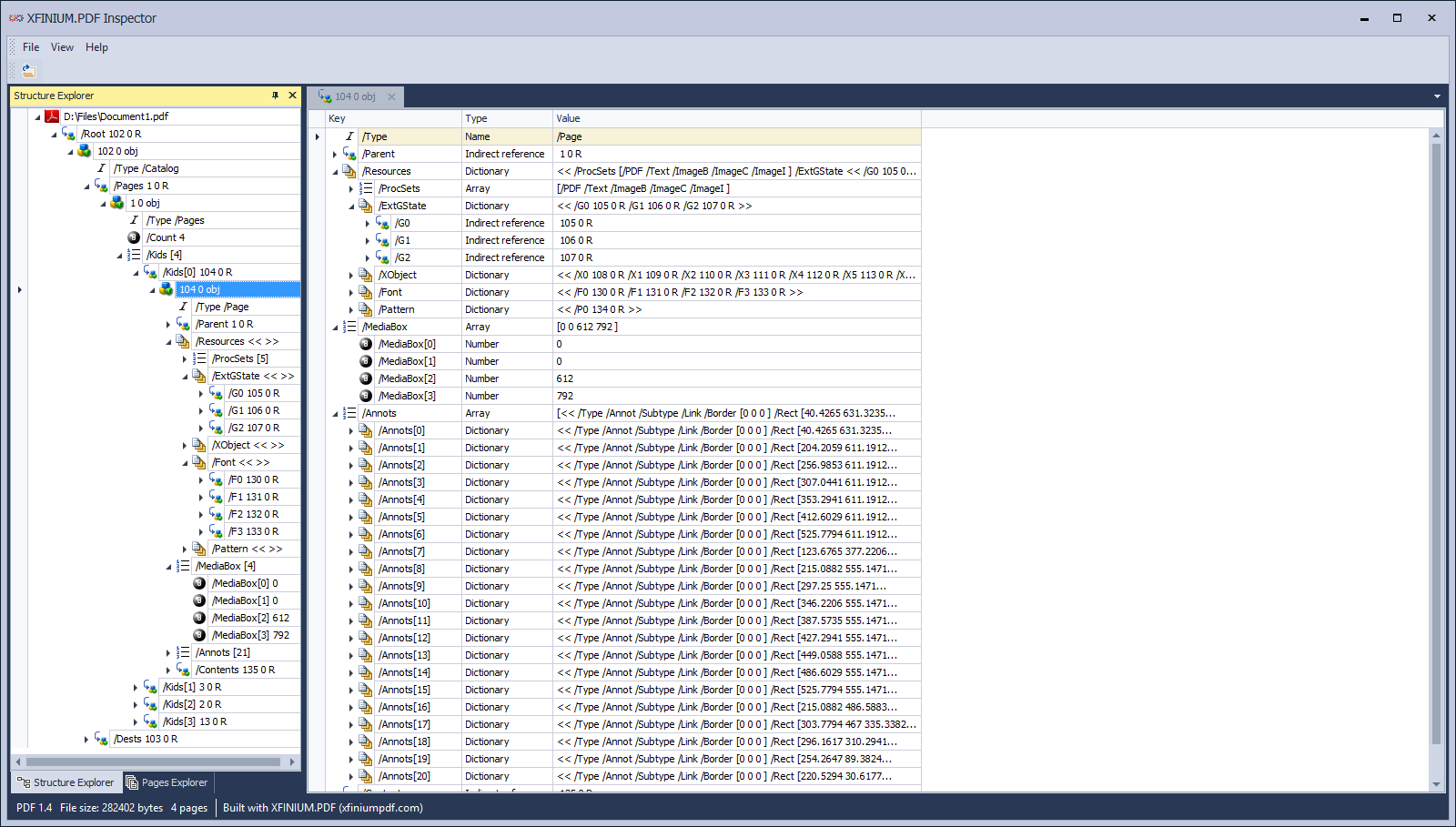The height and width of the screenshot is (827, 1456).
Task: Click the Structure Explorer horizontal scrollbar
Action: click(x=153, y=761)
